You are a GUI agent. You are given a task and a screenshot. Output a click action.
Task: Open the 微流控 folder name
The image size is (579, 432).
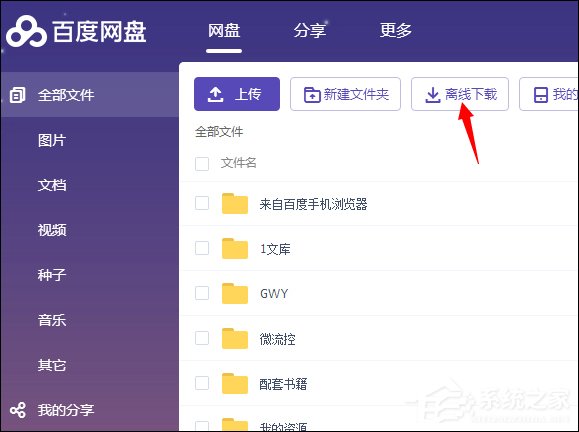tap(277, 339)
